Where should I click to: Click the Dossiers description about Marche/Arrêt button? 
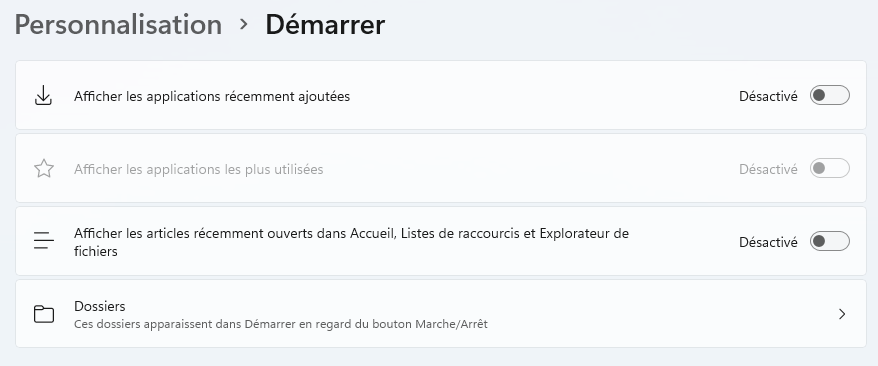(x=281, y=324)
